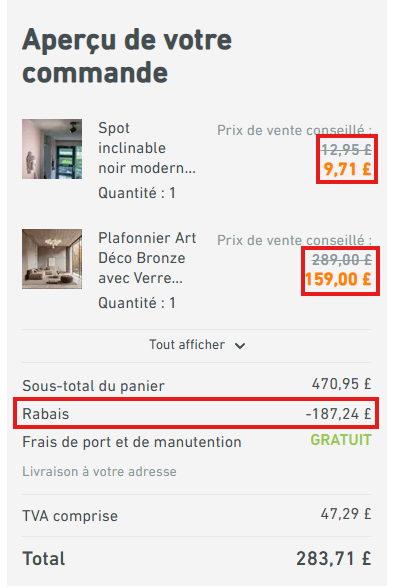Image resolution: width=394 pixels, height=588 pixels.
Task: Open the Spot inclinable product thumbnail
Action: (x=52, y=149)
